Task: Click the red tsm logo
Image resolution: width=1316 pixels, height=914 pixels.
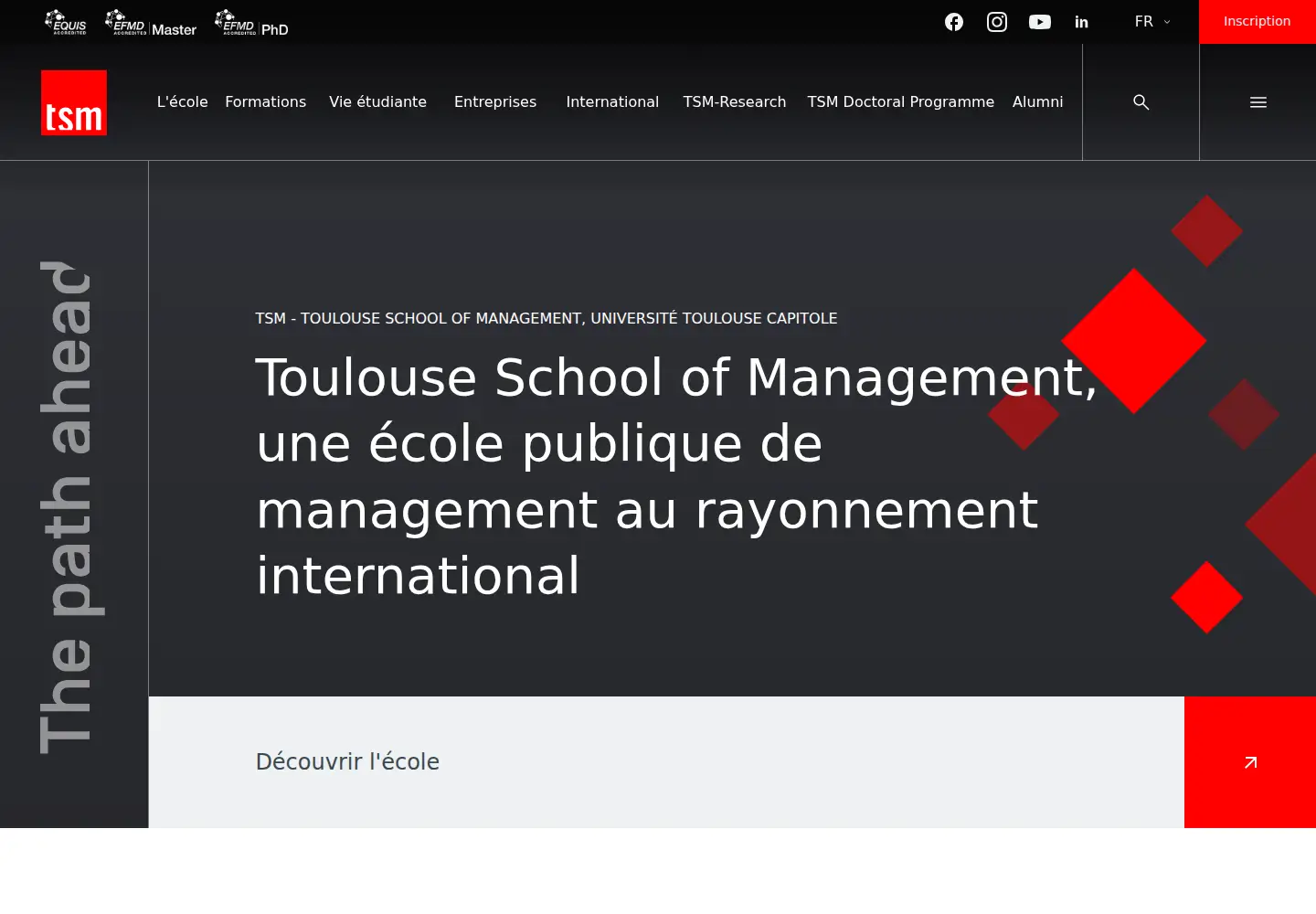Action: tap(74, 102)
